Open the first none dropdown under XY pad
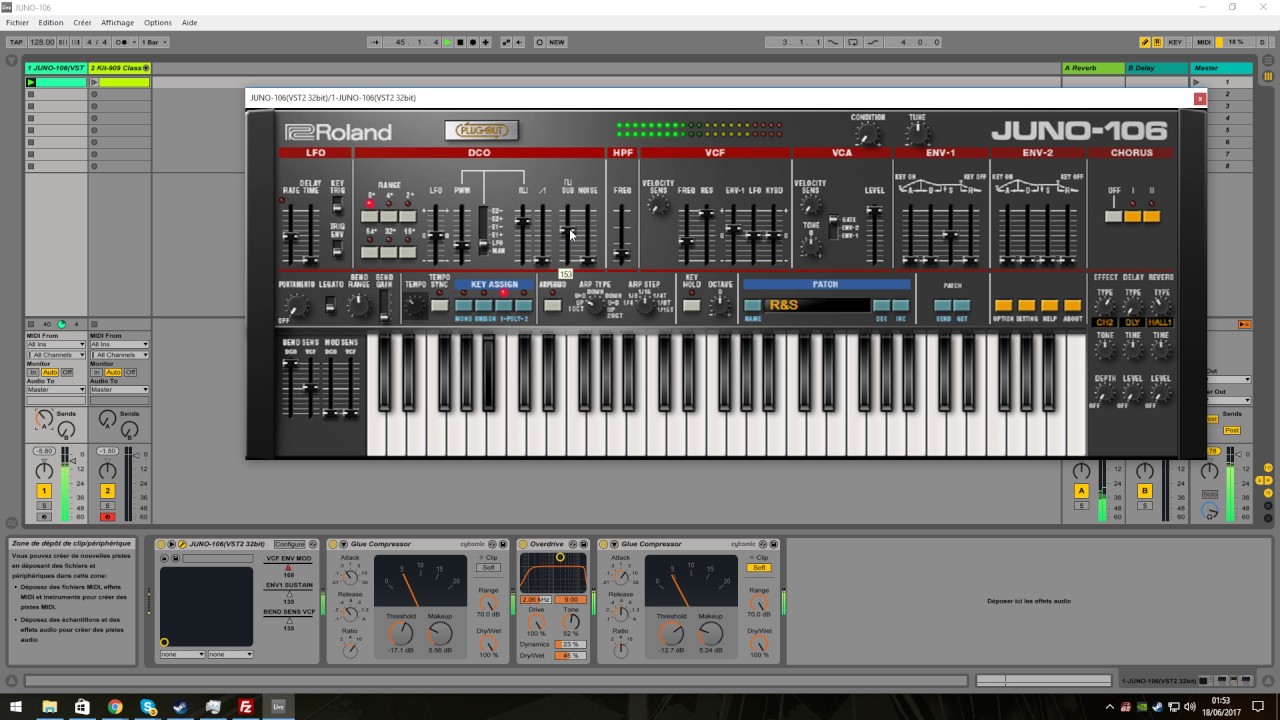 click(182, 654)
